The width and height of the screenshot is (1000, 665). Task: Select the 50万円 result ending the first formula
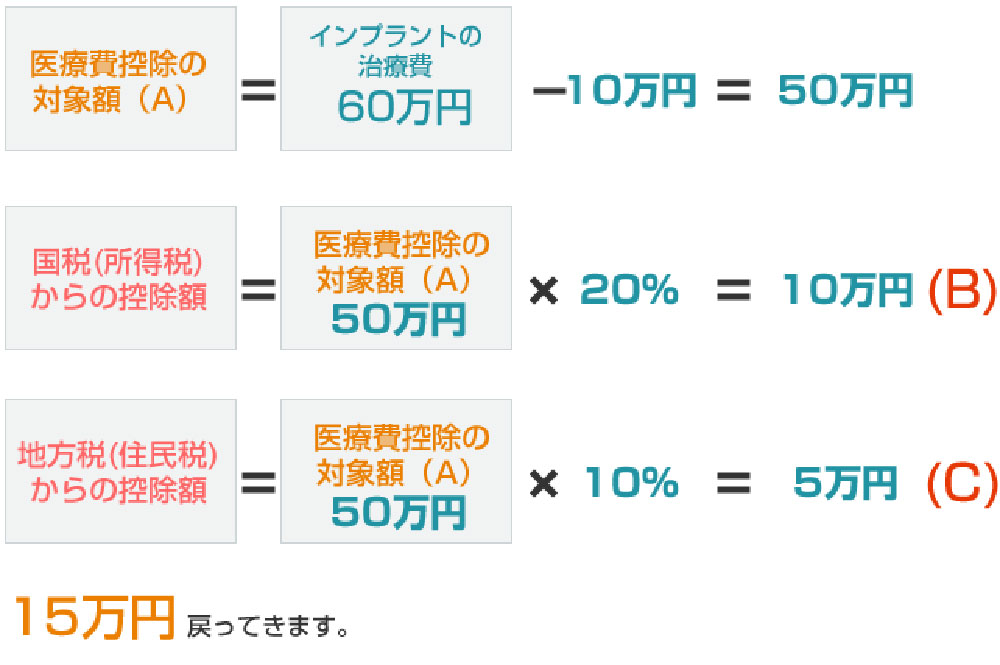click(x=845, y=91)
